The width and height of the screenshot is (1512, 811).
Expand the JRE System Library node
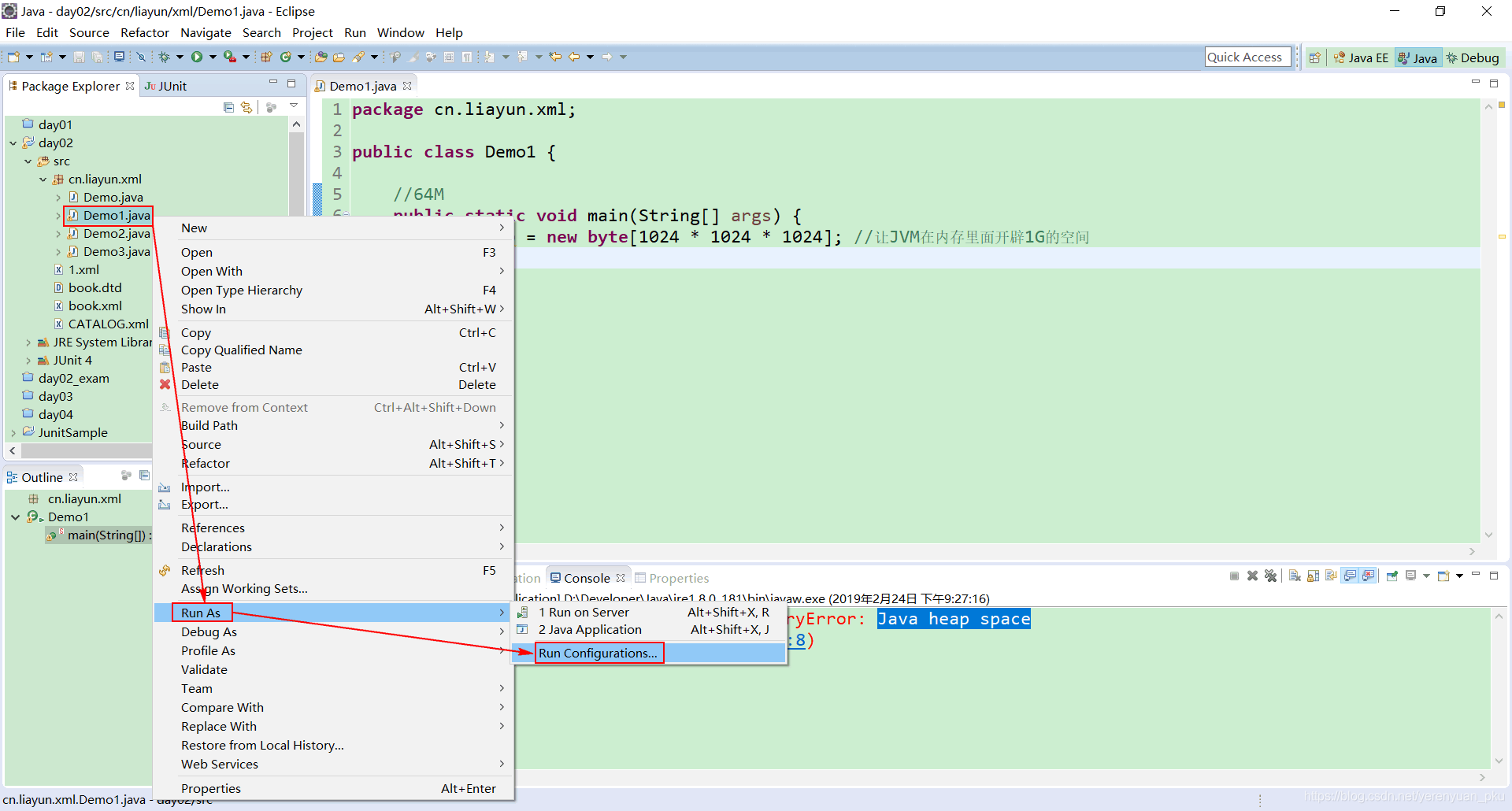(28, 343)
